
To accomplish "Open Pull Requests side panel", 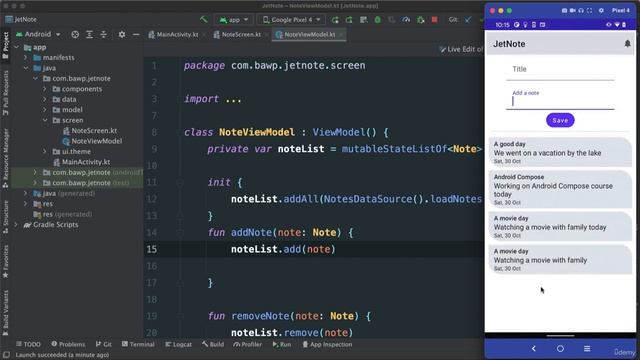I will [x=5, y=93].
